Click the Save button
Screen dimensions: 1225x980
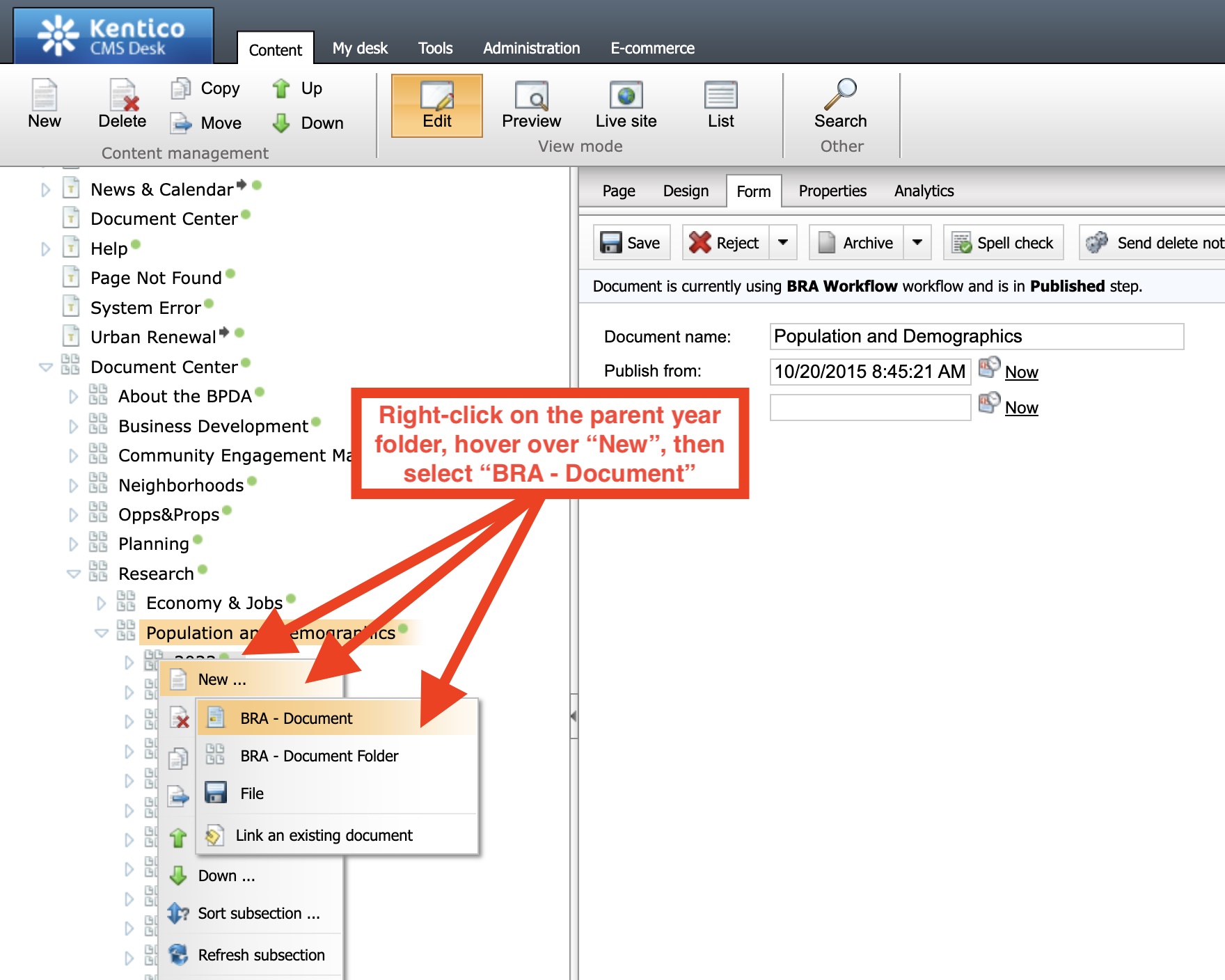[x=631, y=243]
